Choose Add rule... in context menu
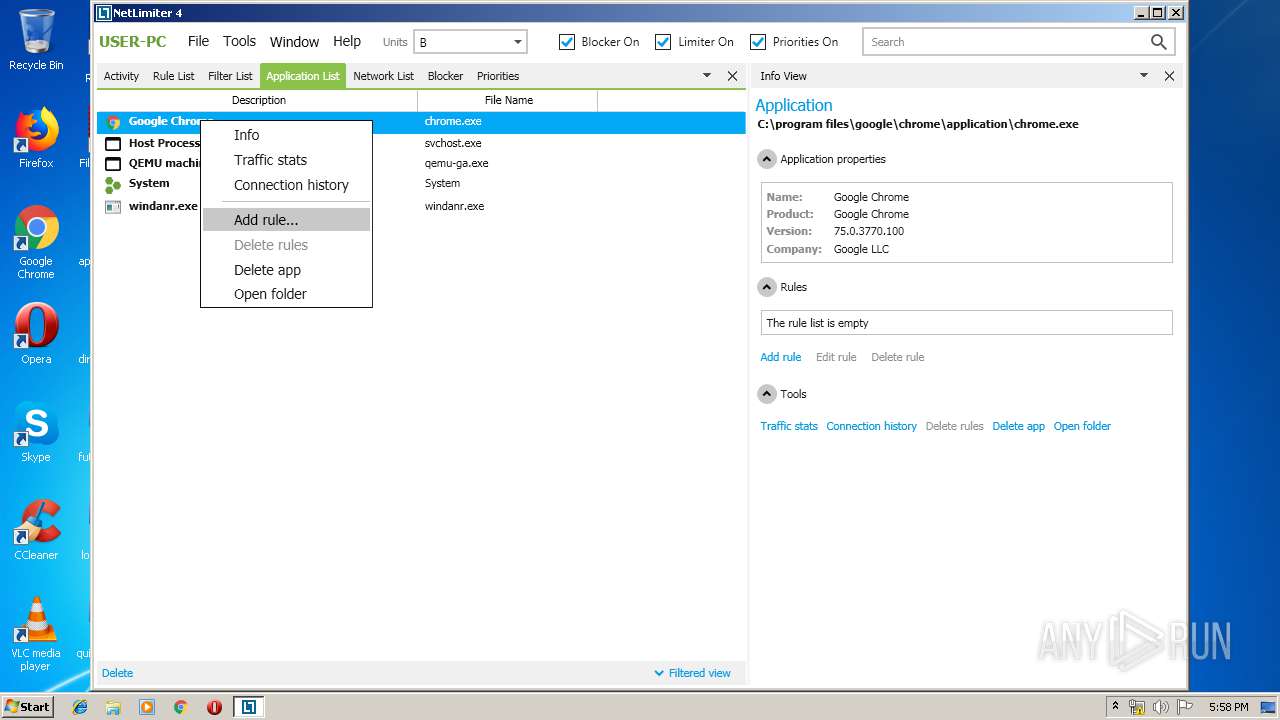1280x720 pixels. [286, 220]
